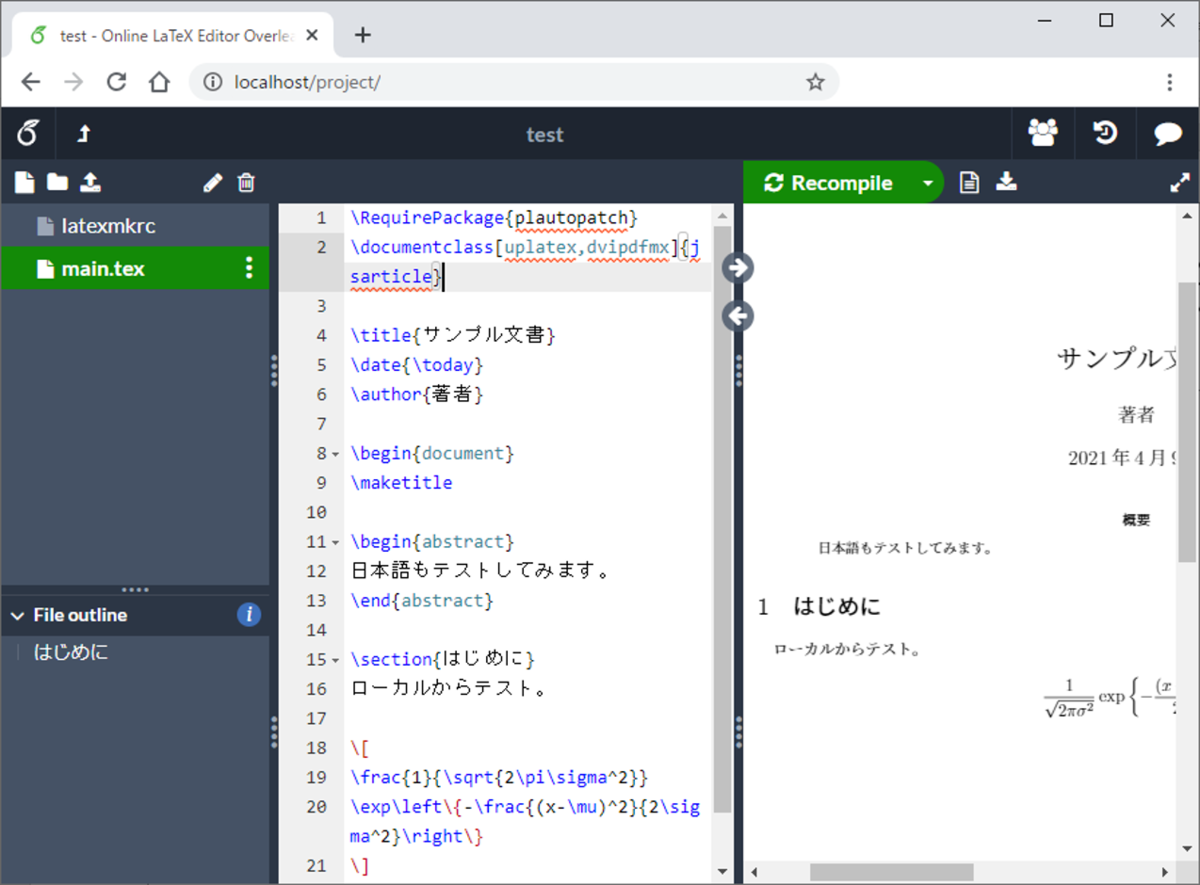Reload the browser page
This screenshot has width=1200, height=885.
(x=117, y=82)
